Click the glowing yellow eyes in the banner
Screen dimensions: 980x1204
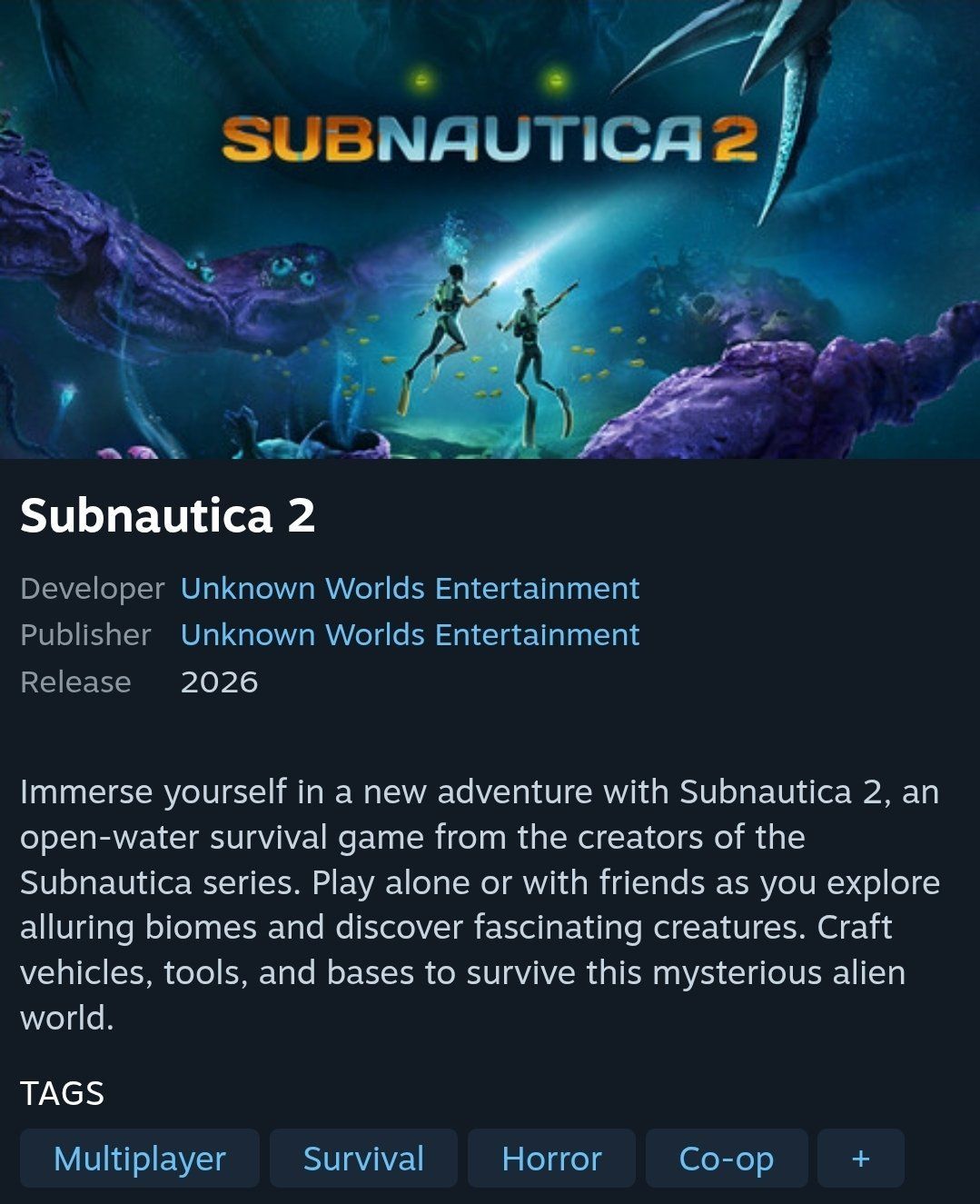pyautogui.click(x=488, y=82)
